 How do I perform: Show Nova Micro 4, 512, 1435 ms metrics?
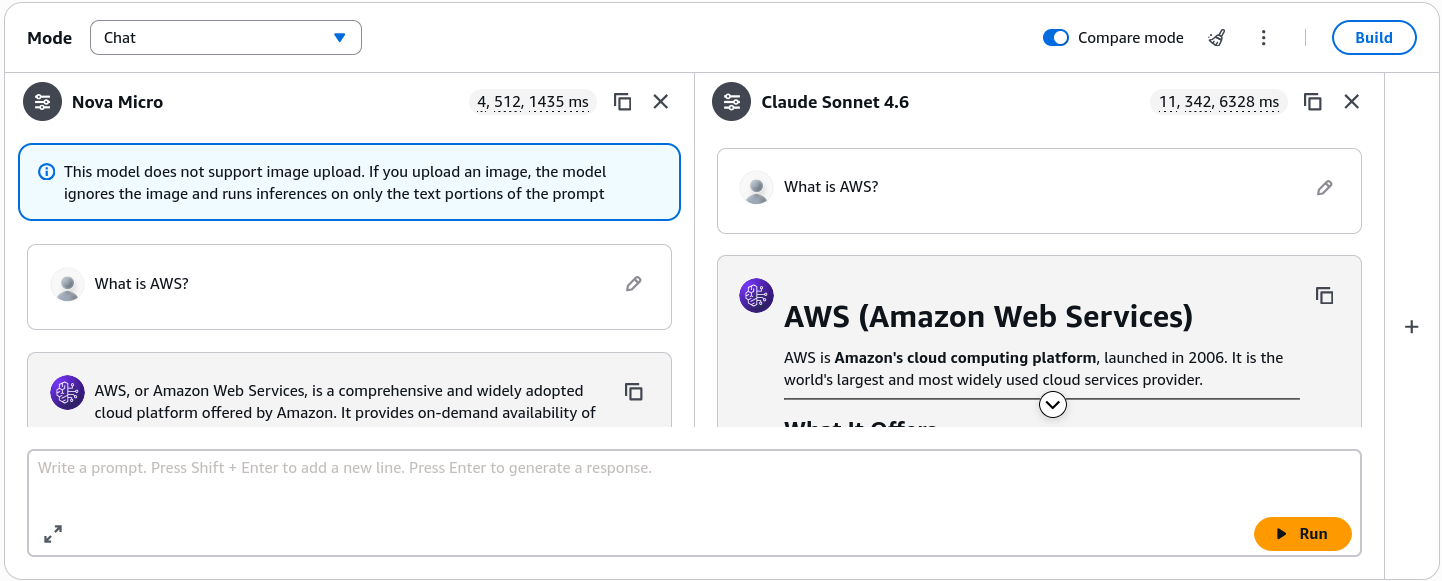click(x=533, y=102)
